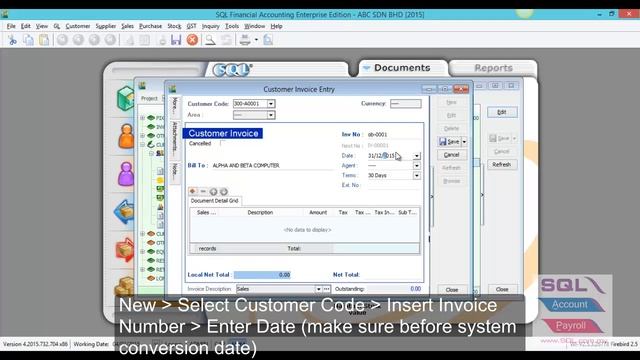640x360 pixels.
Task: Click the Find magnifier toolbar icon
Action: pyautogui.click(x=210, y=40)
